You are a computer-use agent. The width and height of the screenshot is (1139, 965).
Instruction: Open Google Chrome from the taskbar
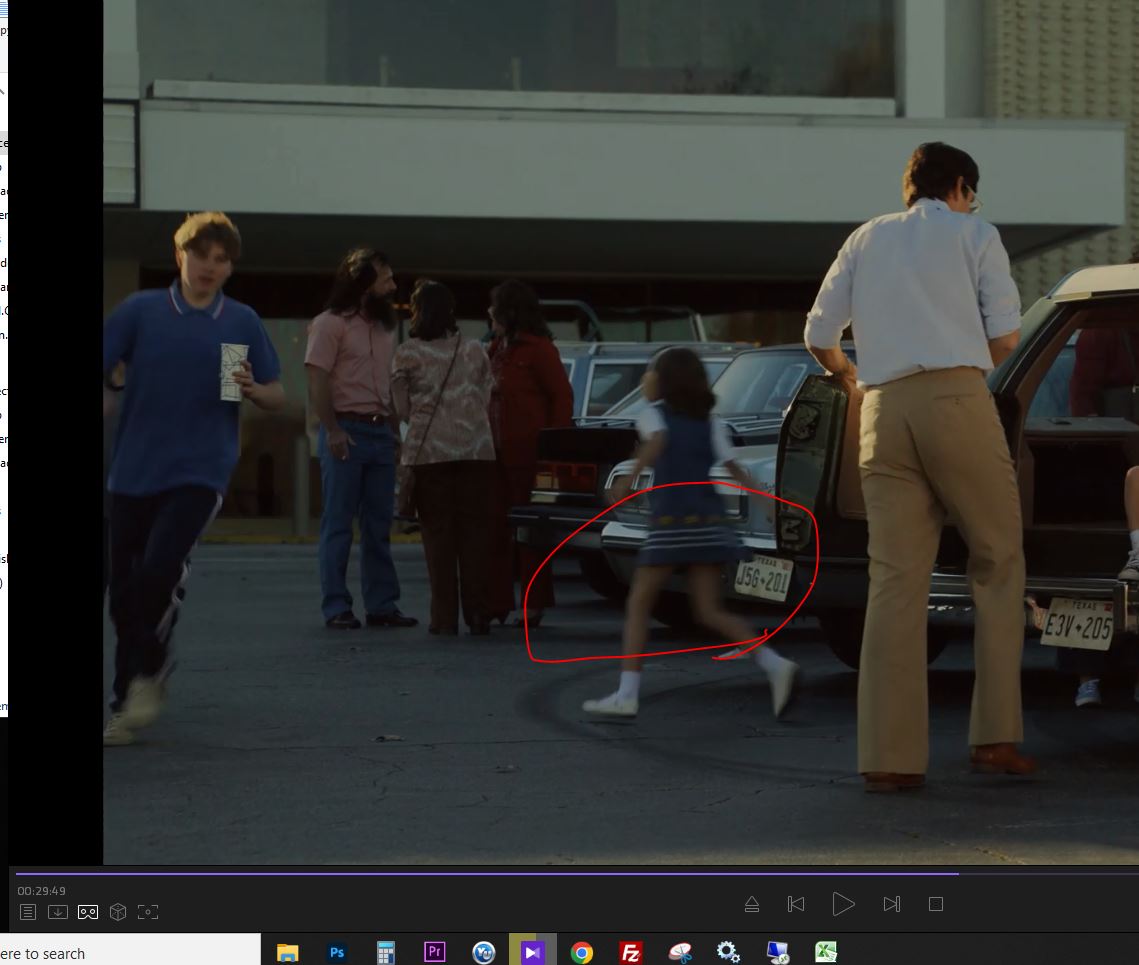(582, 952)
